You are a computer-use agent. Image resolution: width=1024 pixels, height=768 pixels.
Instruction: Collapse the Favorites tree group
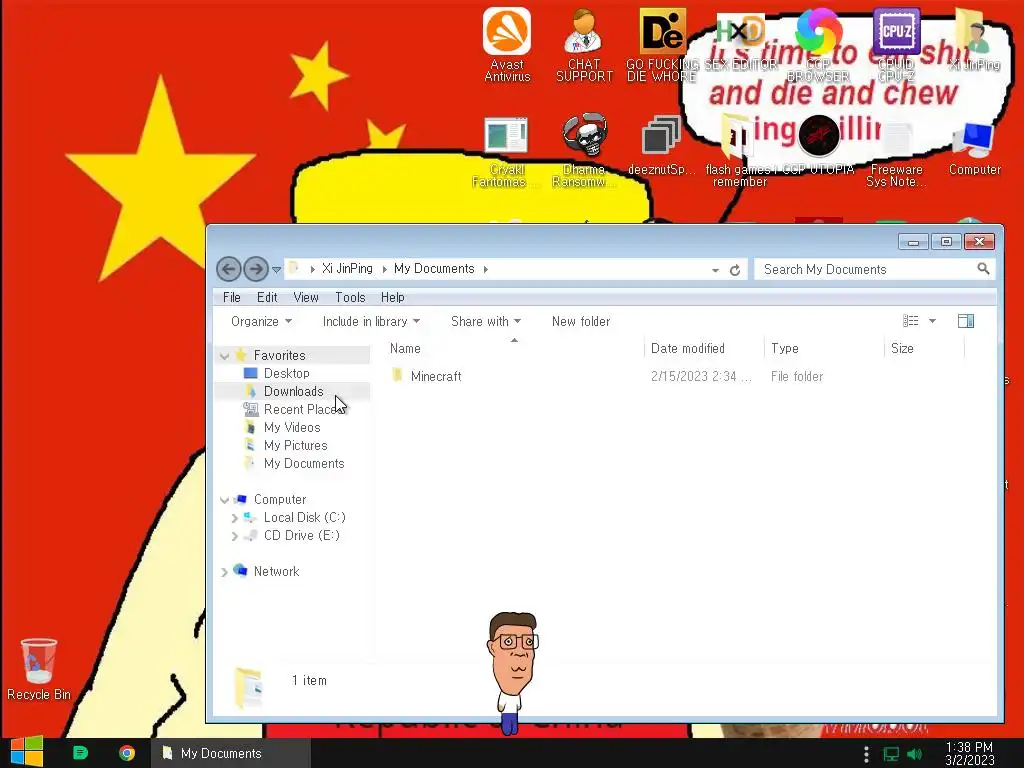click(x=224, y=356)
